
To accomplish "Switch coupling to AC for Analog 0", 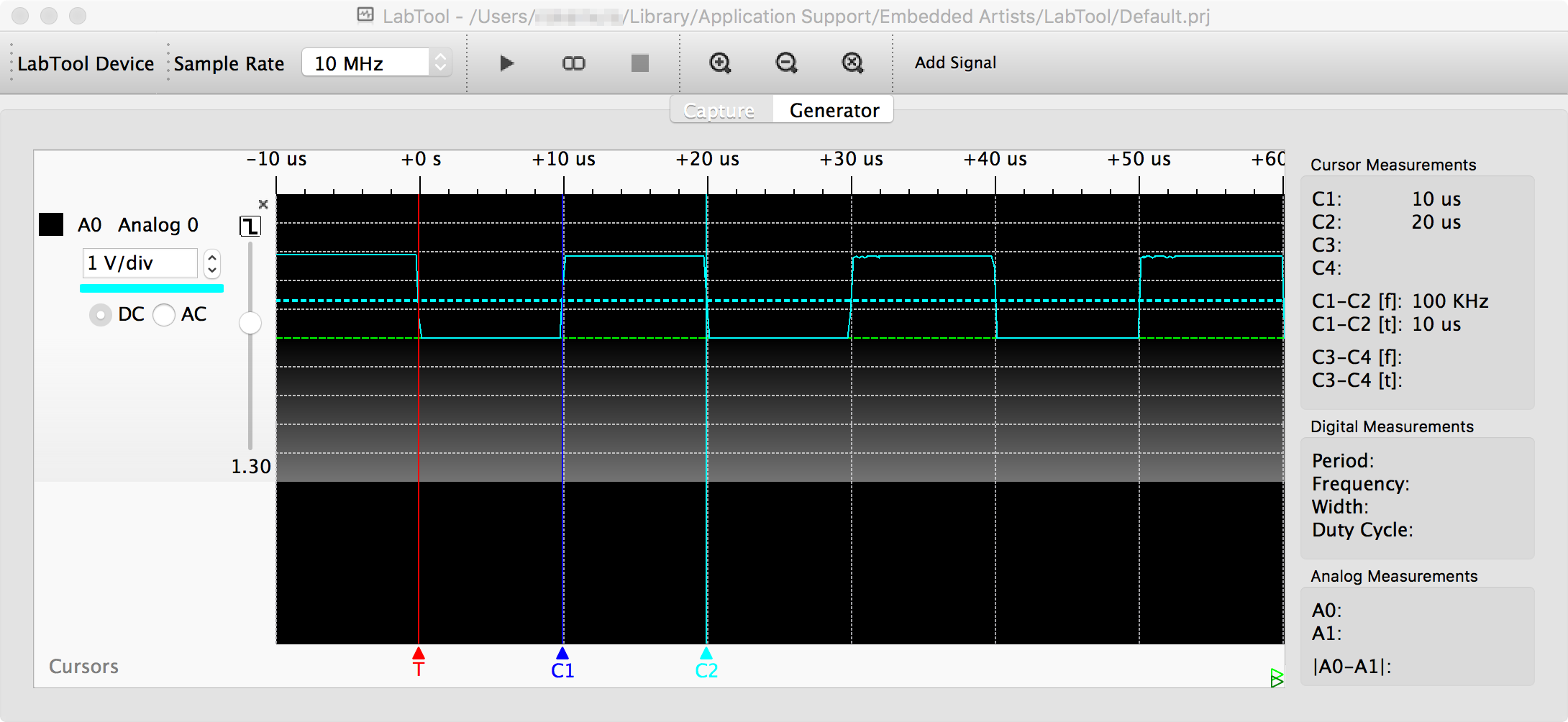I will tap(164, 314).
